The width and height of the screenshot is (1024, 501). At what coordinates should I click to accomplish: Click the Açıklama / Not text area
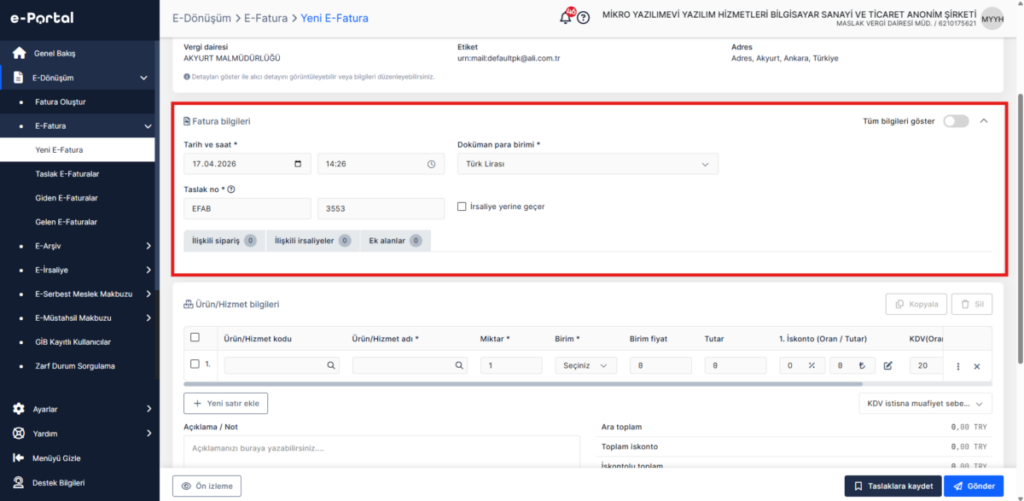coord(382,452)
